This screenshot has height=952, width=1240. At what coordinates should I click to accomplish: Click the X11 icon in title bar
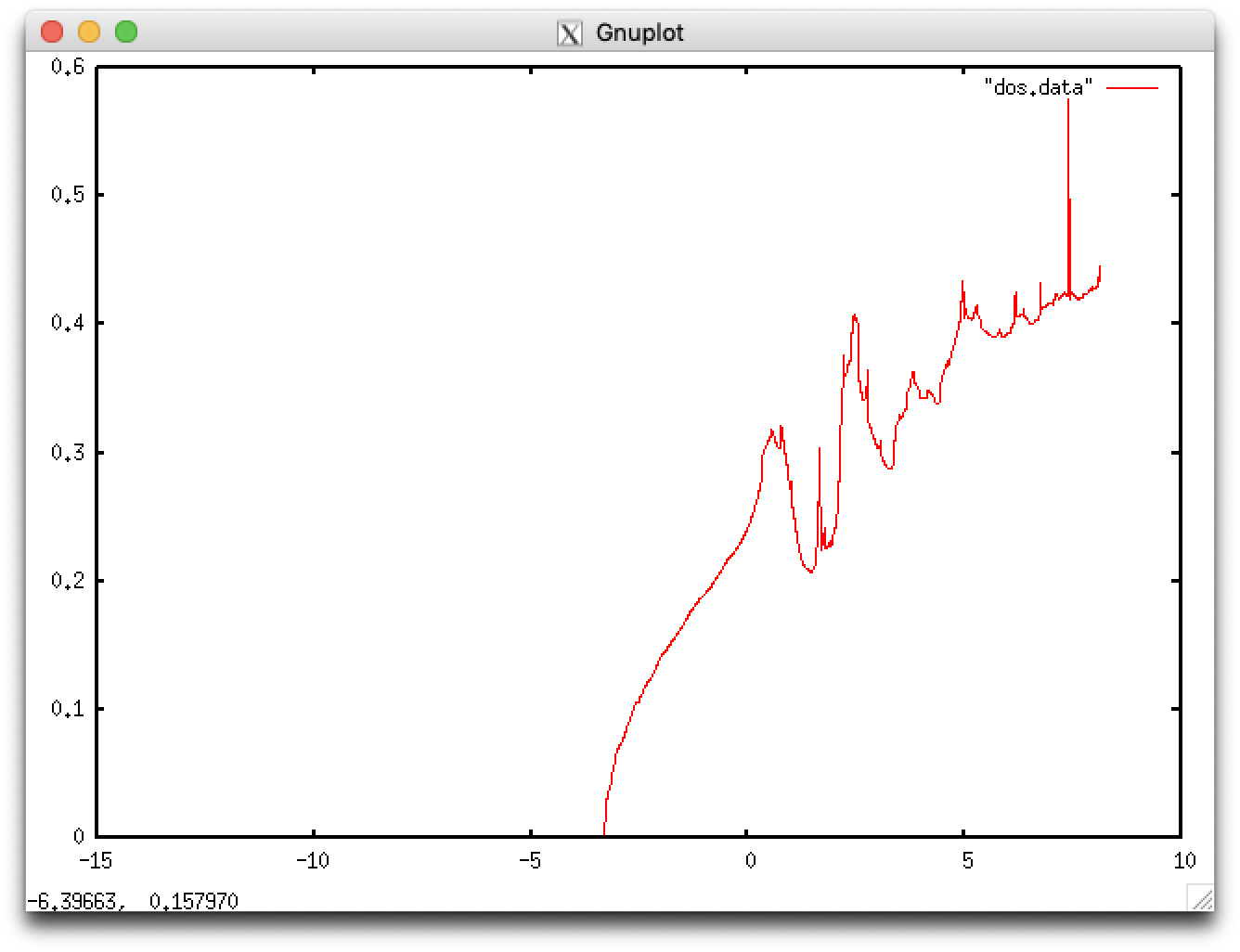tap(569, 33)
